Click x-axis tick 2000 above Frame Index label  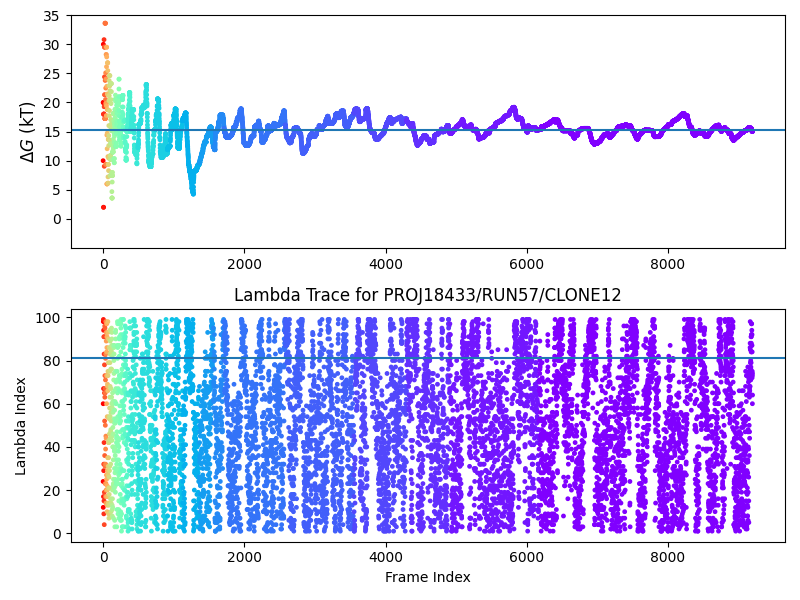click(x=244, y=557)
